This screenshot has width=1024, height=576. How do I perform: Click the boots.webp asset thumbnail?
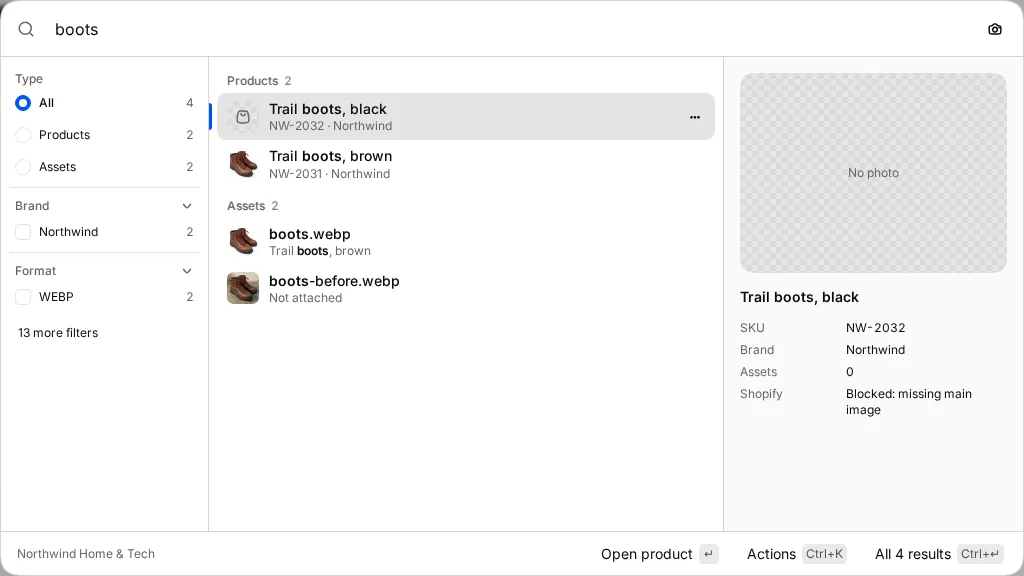(243, 242)
